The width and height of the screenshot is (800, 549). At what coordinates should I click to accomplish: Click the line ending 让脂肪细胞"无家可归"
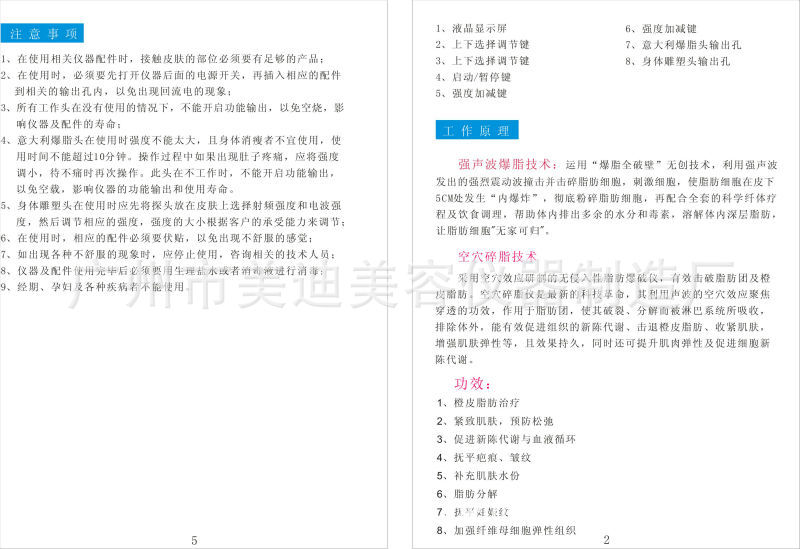coord(493,231)
